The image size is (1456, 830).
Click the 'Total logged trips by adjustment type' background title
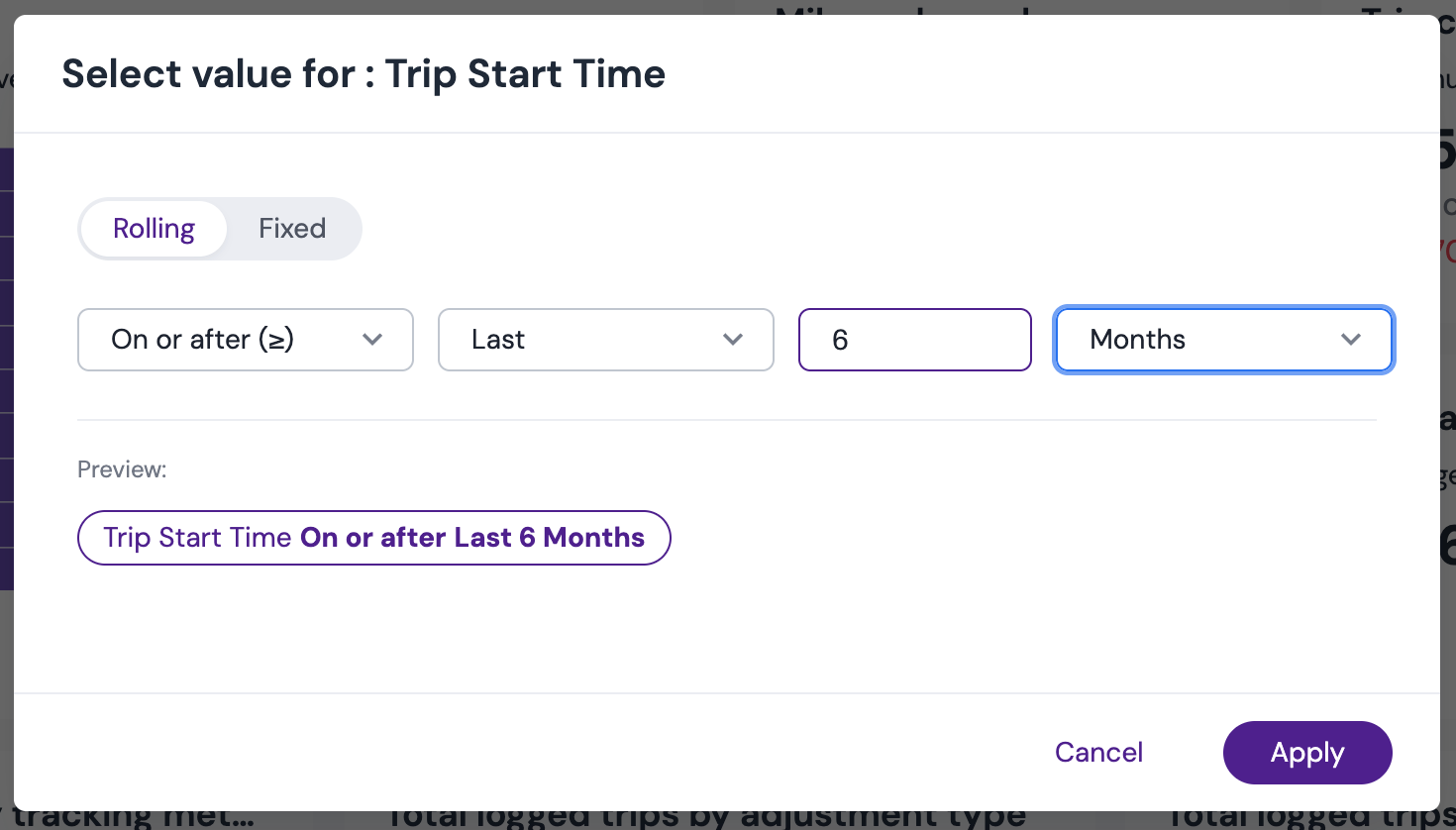[x=706, y=818]
